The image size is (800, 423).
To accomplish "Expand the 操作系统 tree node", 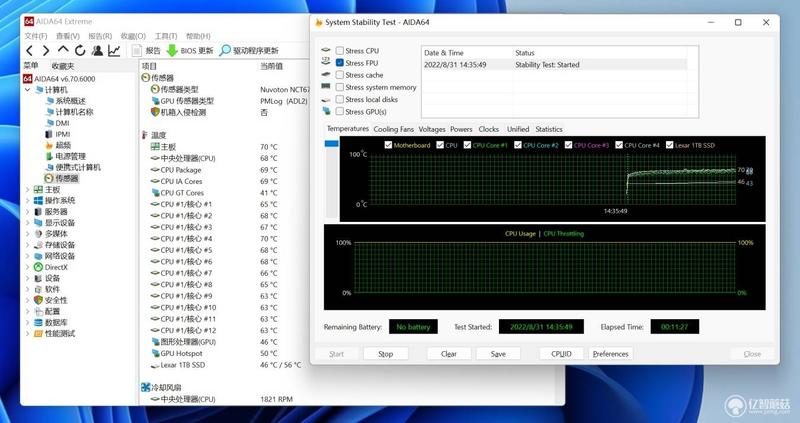I will click(28, 201).
